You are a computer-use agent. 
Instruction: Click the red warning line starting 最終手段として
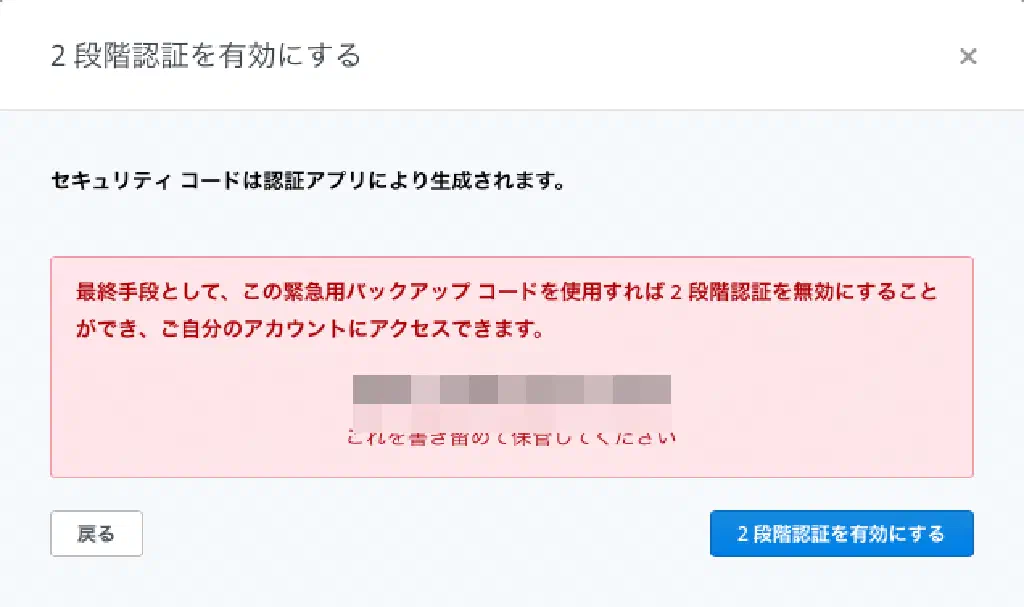click(x=506, y=293)
